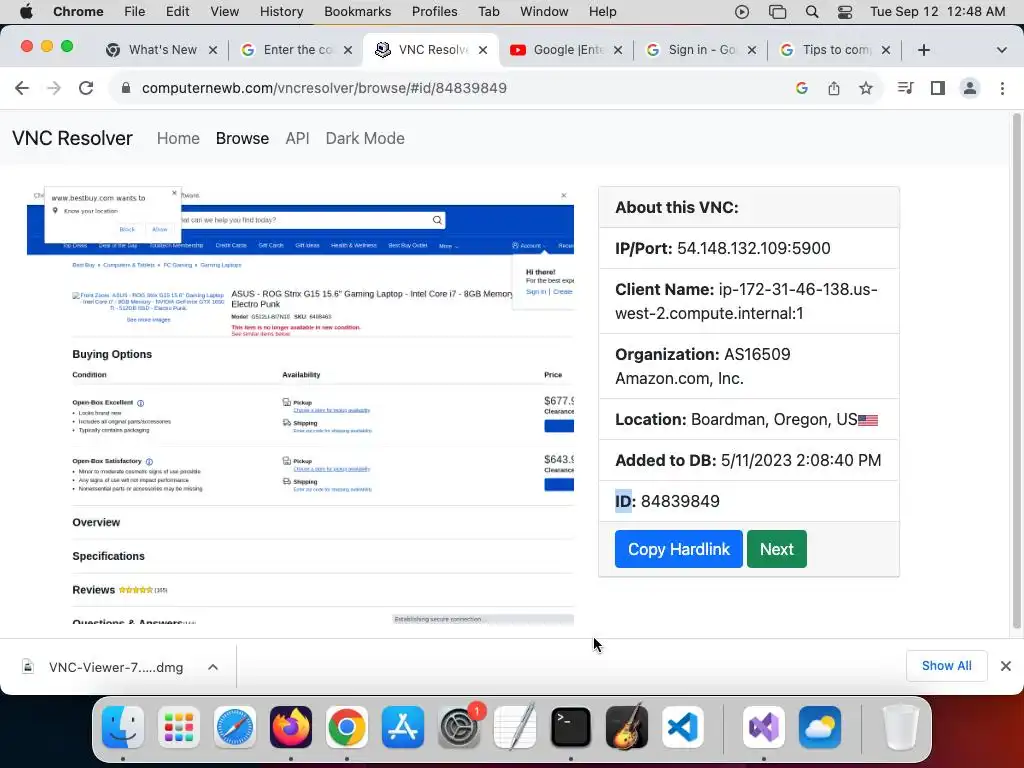1024x768 pixels.
Task: Close the downloads bar
Action: tap(1006, 665)
